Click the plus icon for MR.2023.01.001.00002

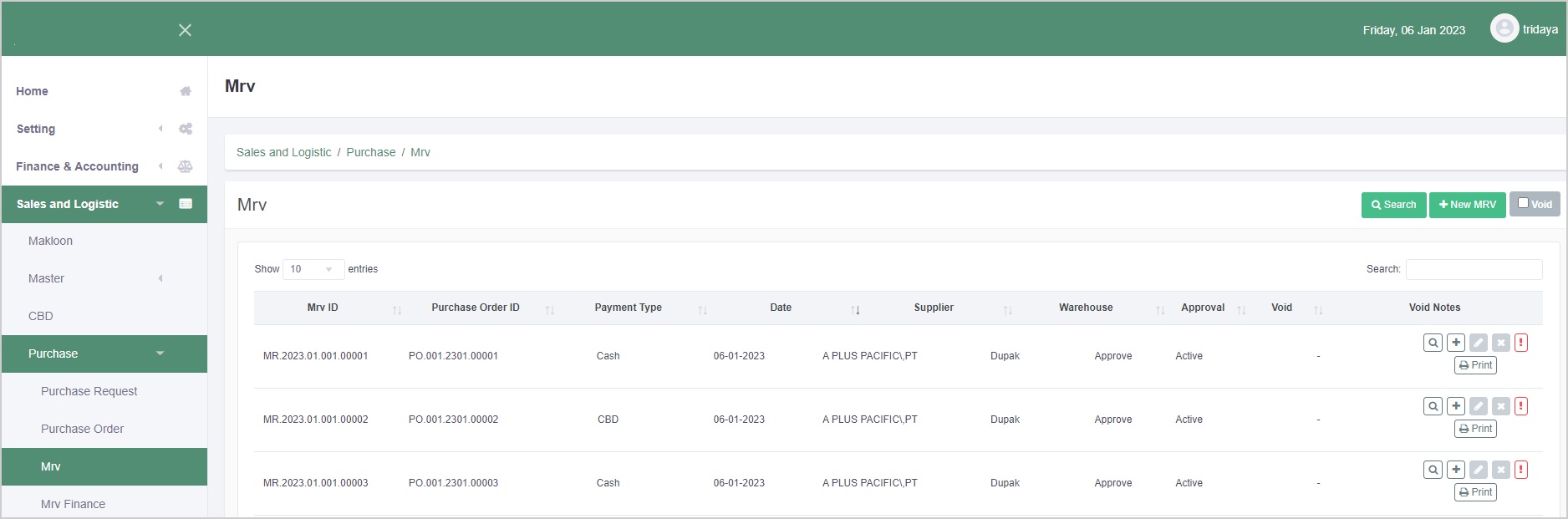[x=1456, y=406]
